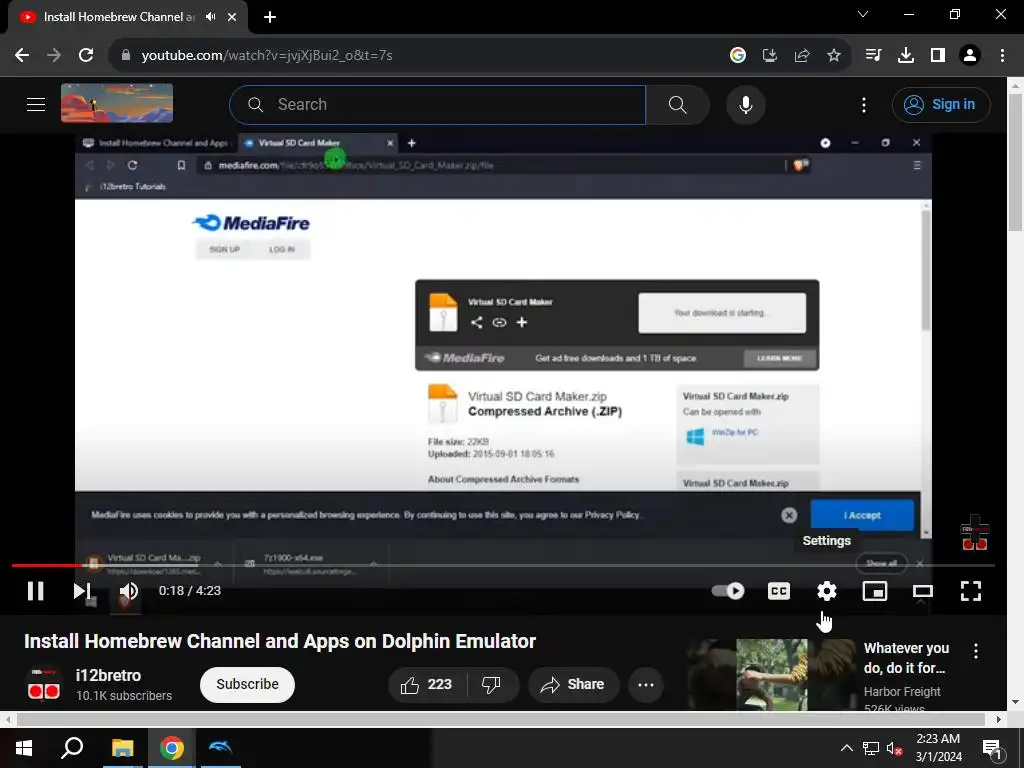This screenshot has height=768, width=1024.
Task: Open Google icon in address bar
Action: (x=738, y=56)
